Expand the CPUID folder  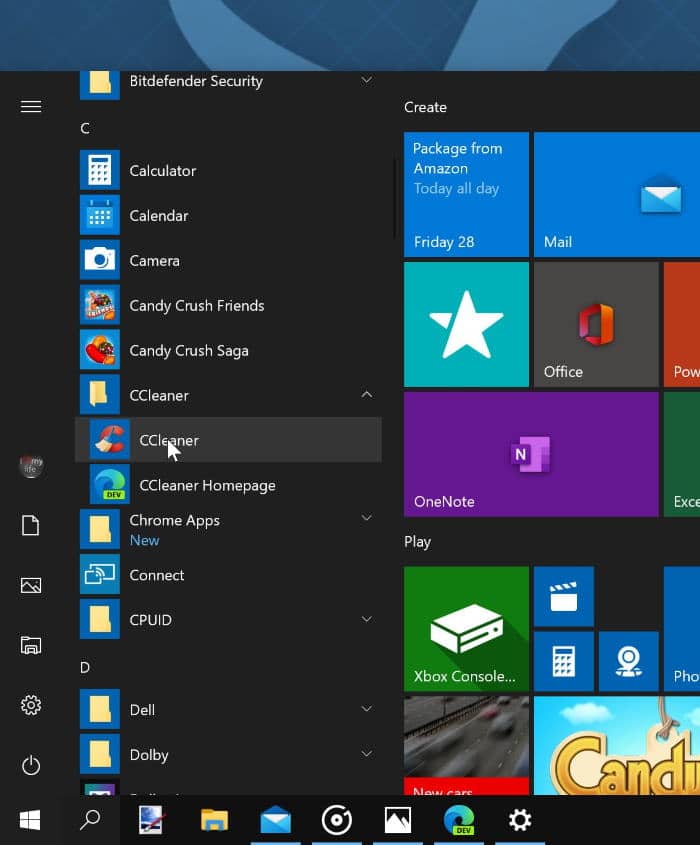pos(366,619)
